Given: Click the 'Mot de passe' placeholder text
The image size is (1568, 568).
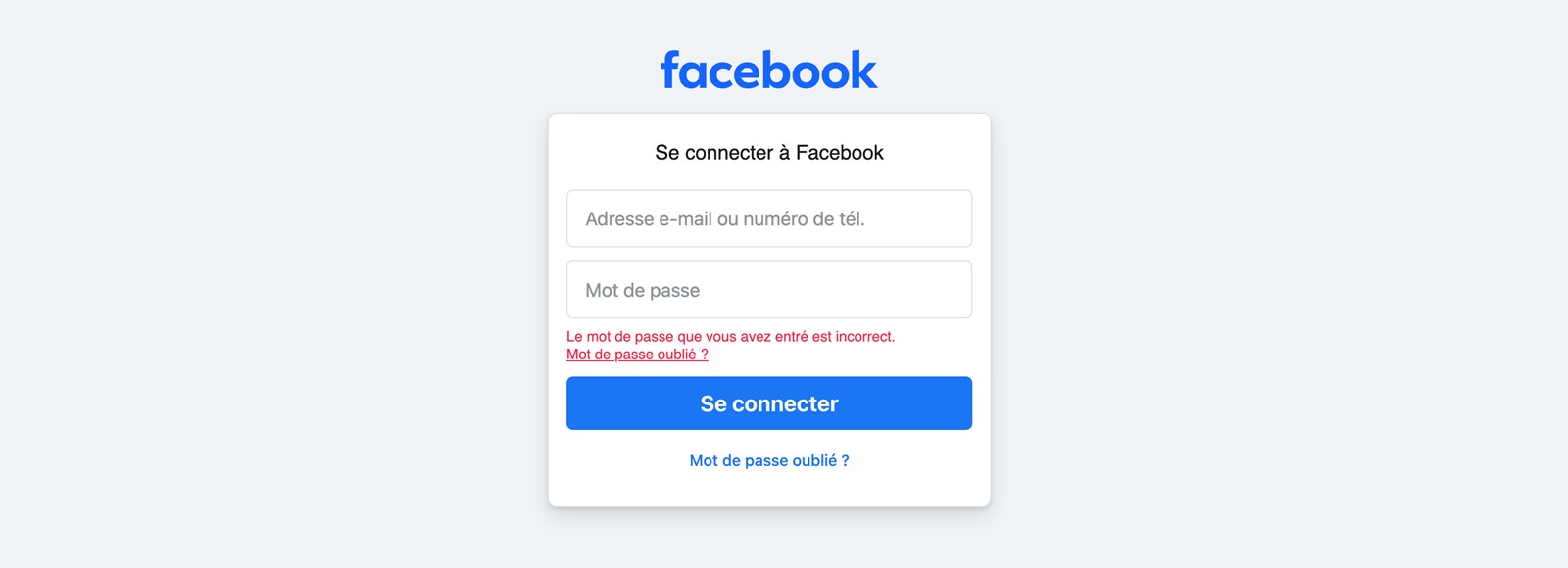Looking at the screenshot, I should click(x=642, y=289).
